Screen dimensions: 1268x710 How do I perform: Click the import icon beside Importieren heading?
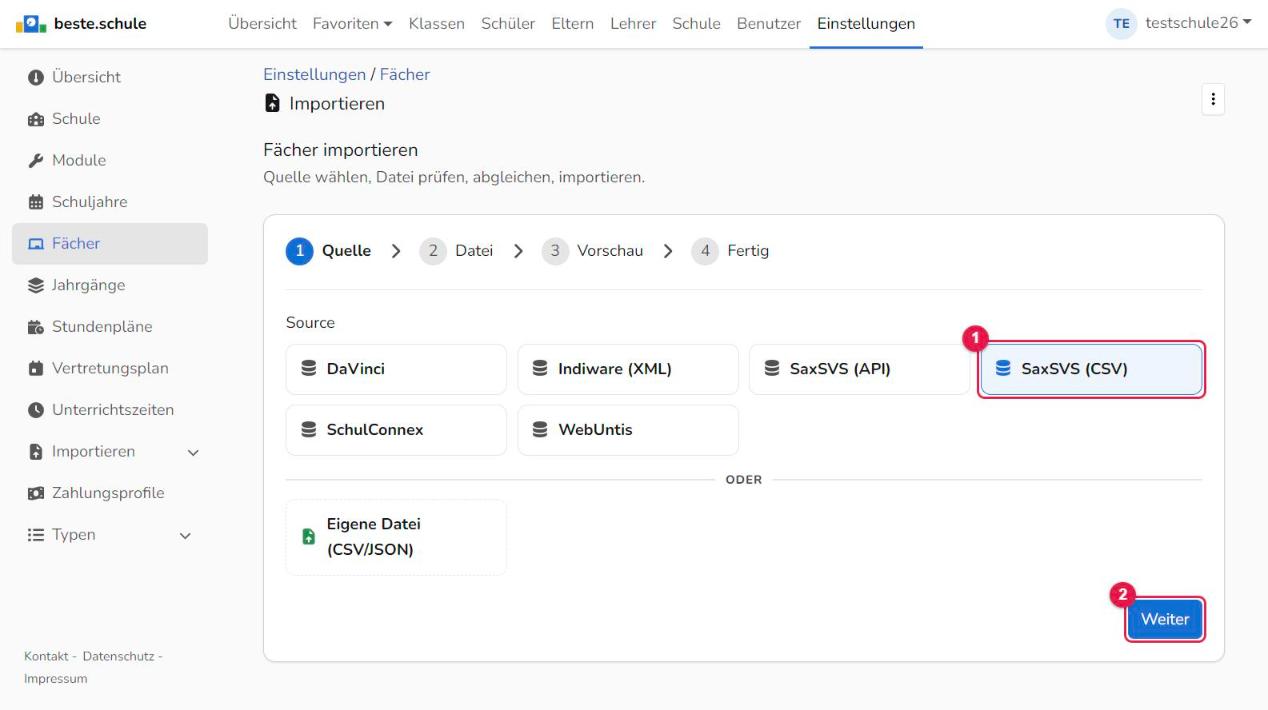(272, 103)
